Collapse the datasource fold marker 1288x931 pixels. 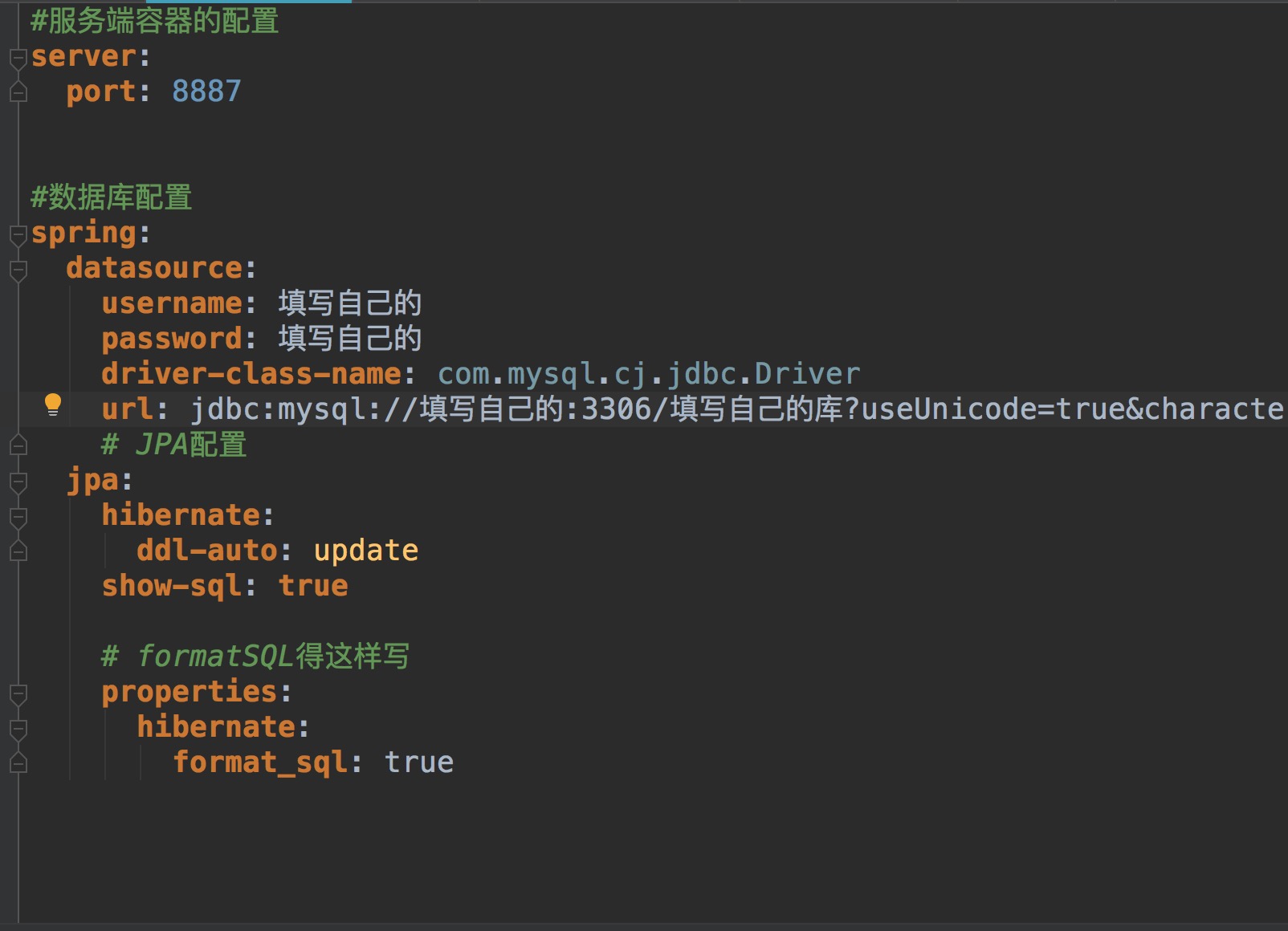pyautogui.click(x=18, y=270)
